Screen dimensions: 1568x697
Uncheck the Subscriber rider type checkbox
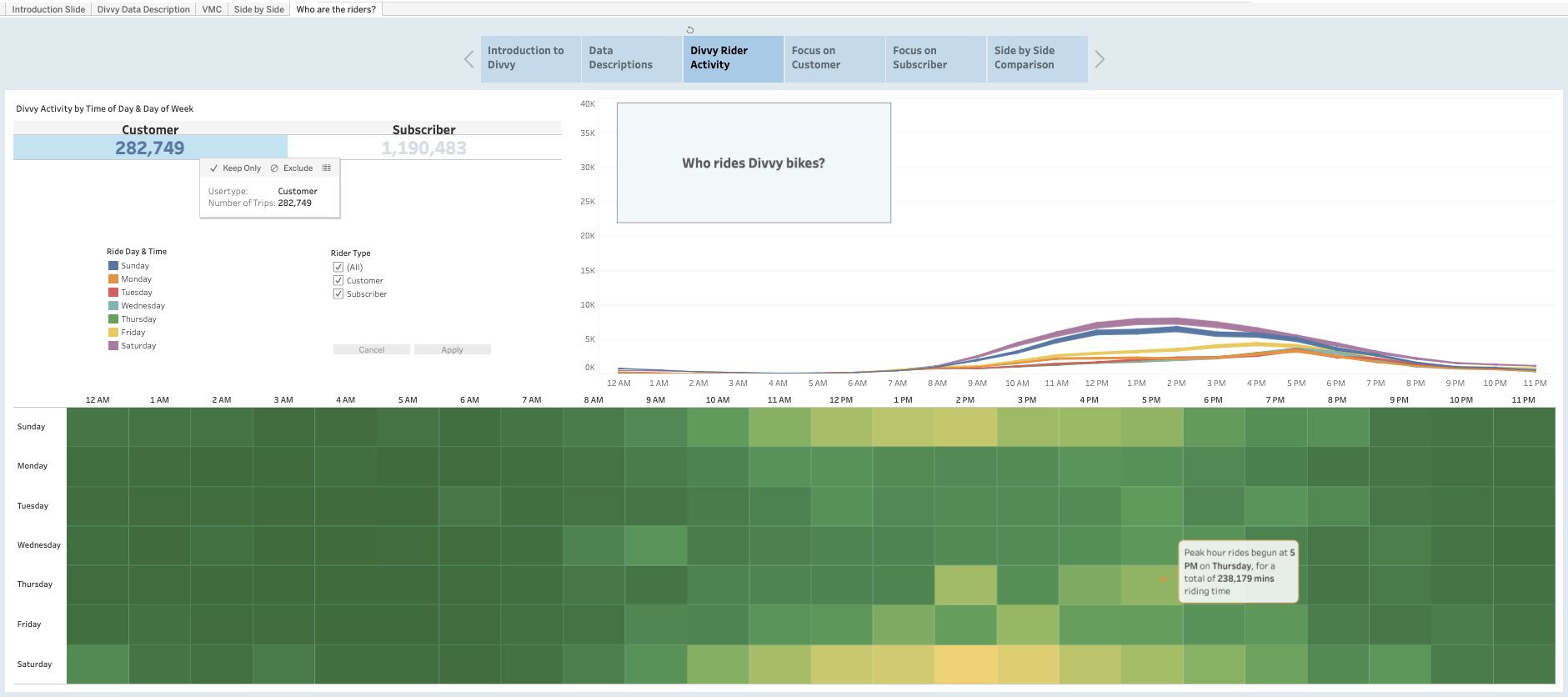(x=338, y=293)
